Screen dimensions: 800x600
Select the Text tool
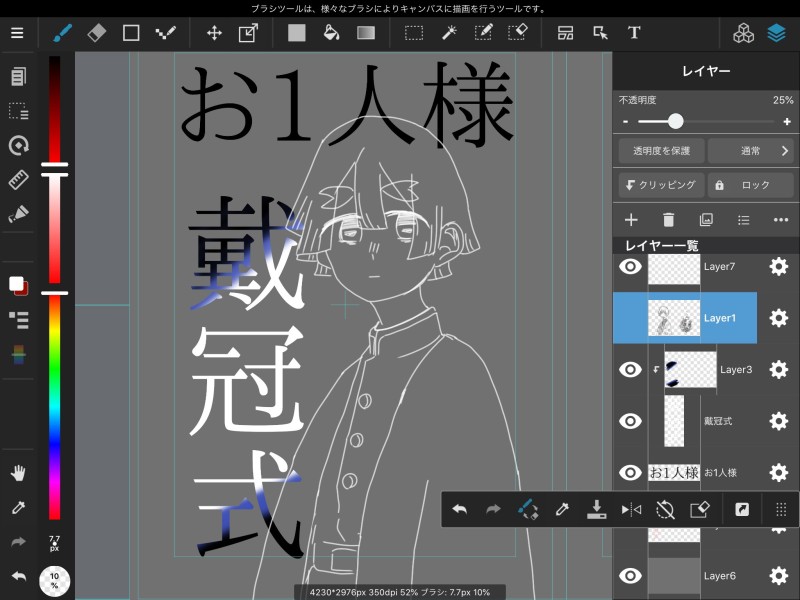click(634, 33)
